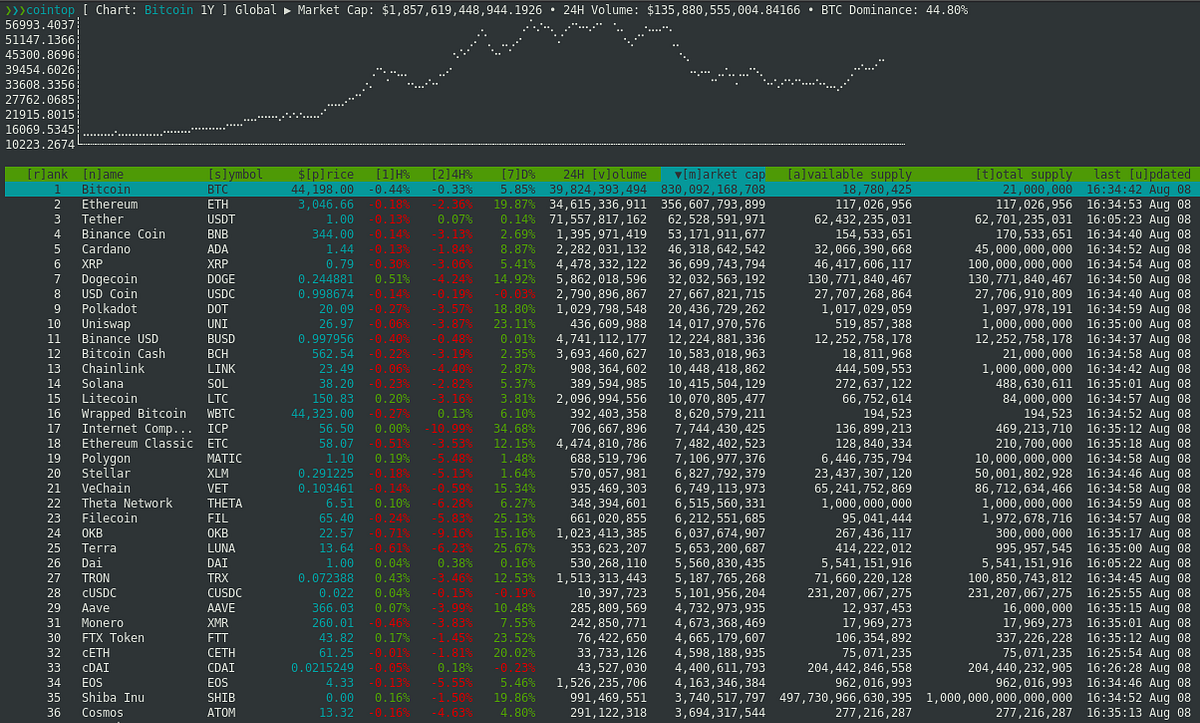Select the Wrapped Bitcoin row name

pyautogui.click(x=134, y=414)
